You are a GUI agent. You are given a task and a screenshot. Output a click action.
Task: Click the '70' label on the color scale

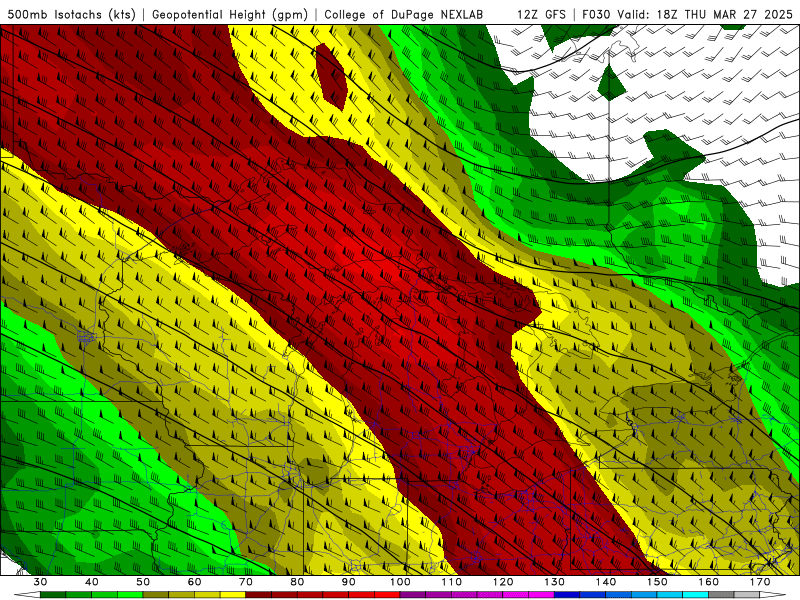[x=246, y=582]
